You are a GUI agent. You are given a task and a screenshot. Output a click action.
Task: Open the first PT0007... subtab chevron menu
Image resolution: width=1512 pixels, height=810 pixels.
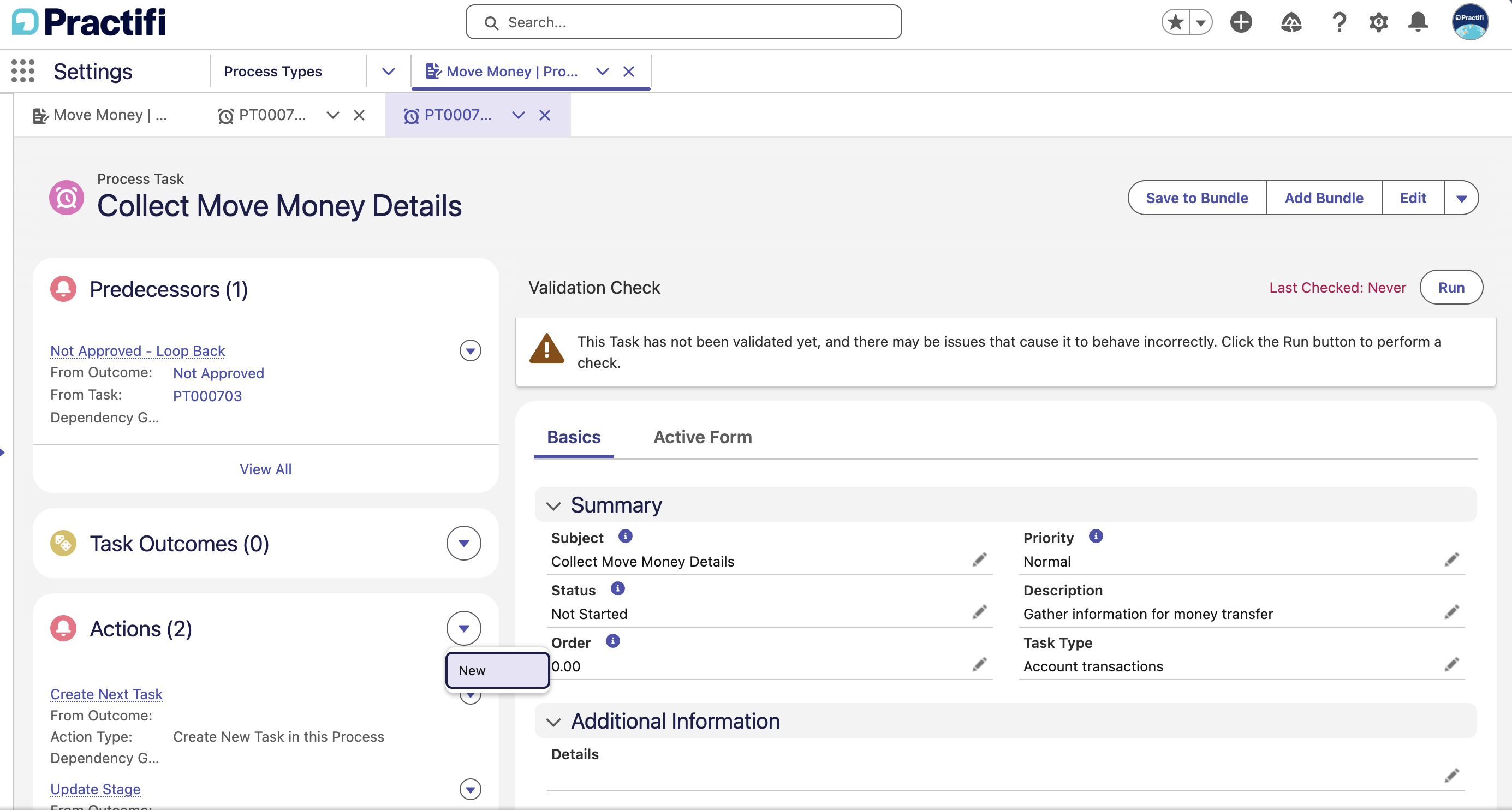[x=333, y=115]
